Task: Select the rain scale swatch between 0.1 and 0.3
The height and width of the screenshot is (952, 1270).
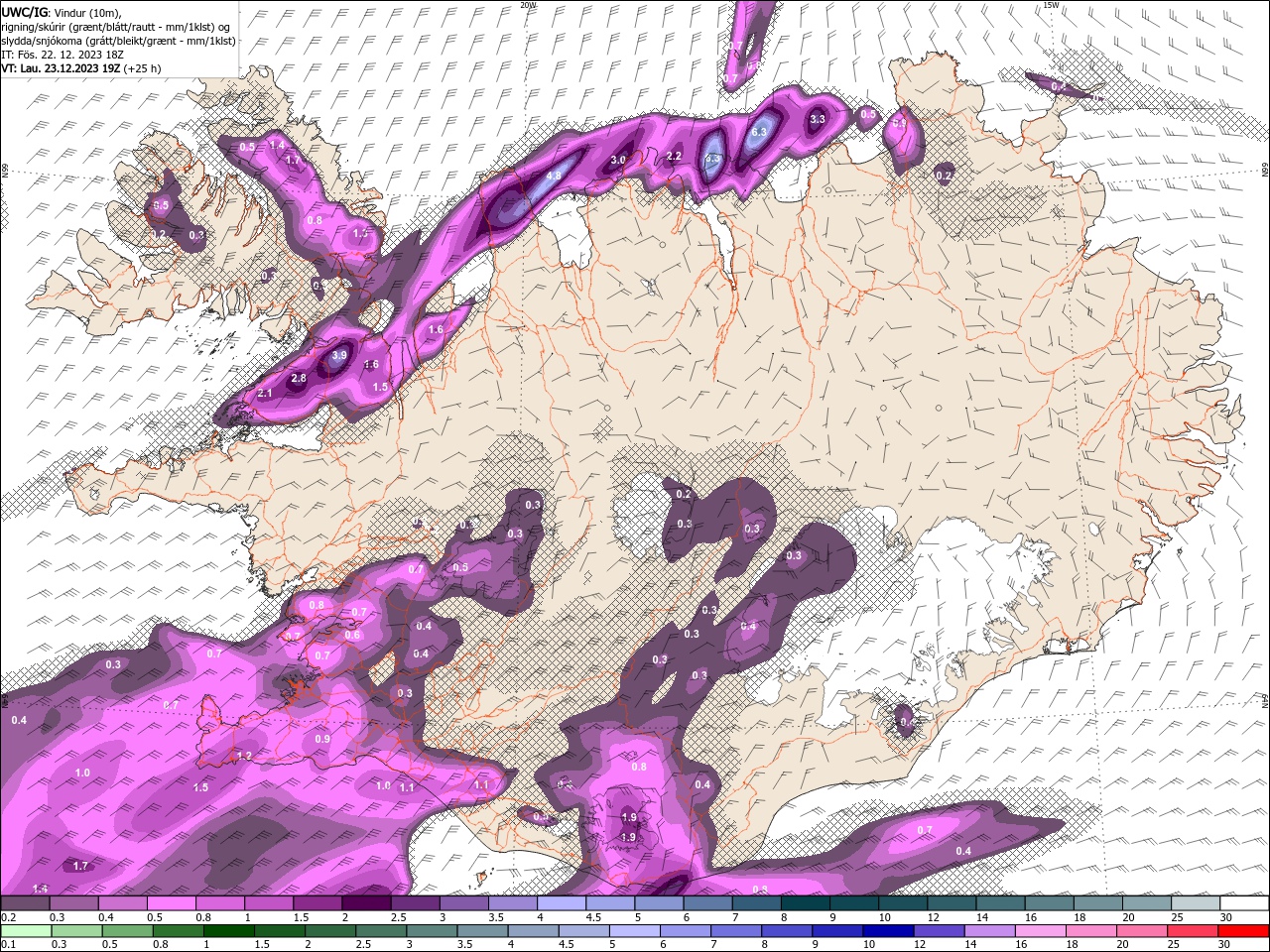Action: pyautogui.click(x=26, y=931)
